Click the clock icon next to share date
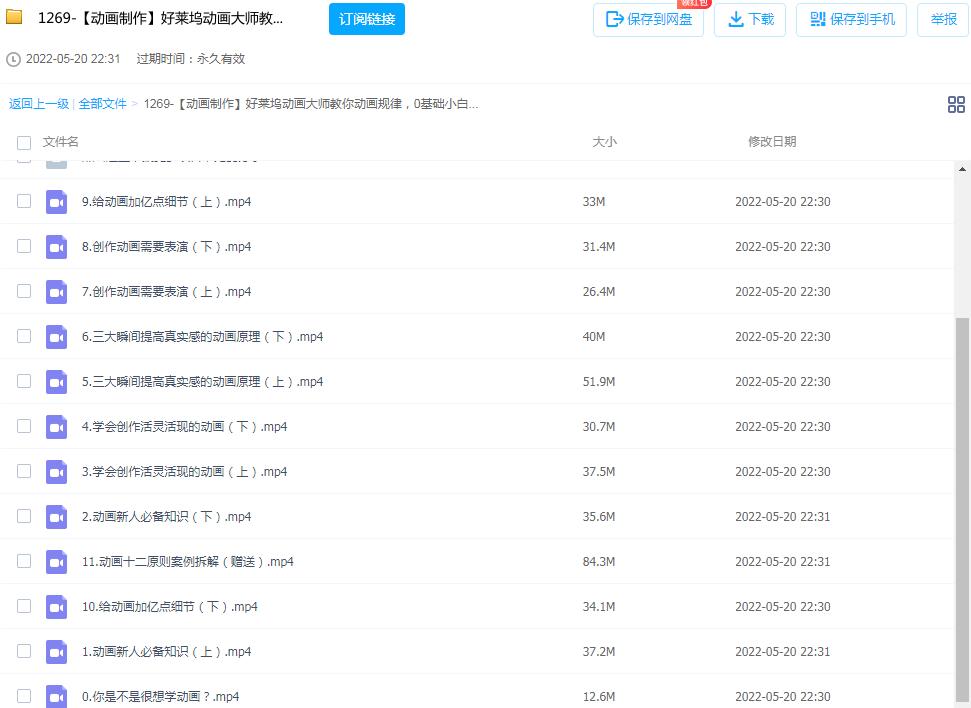This screenshot has height=708, width=971. [x=13, y=59]
